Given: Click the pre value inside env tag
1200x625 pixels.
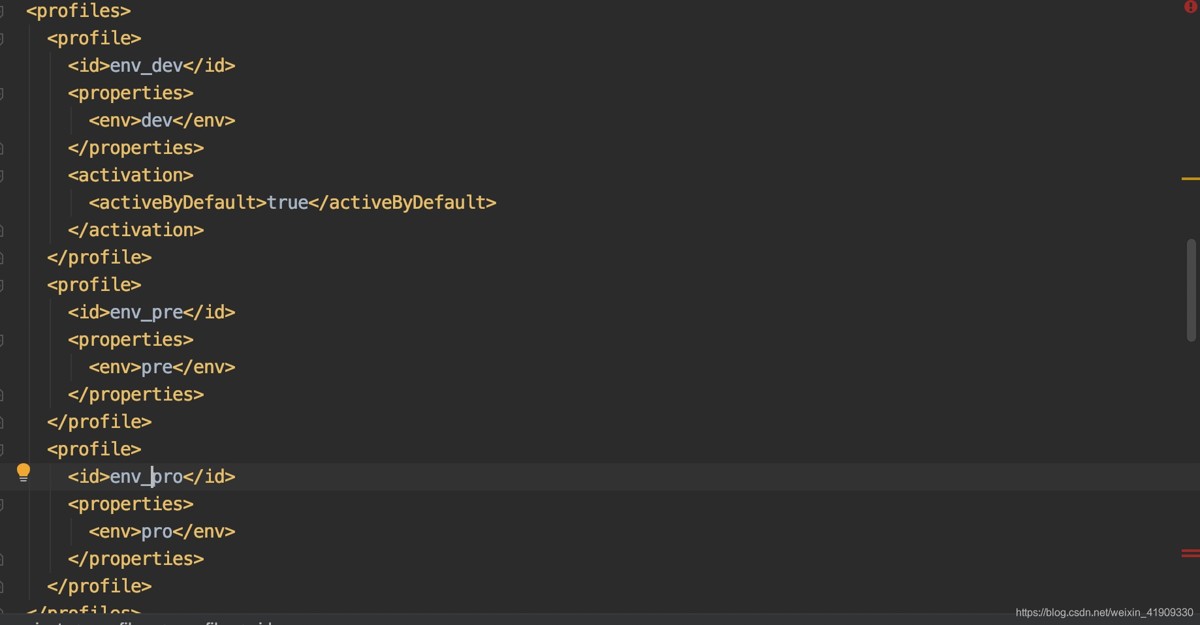Looking at the screenshot, I should (x=157, y=367).
